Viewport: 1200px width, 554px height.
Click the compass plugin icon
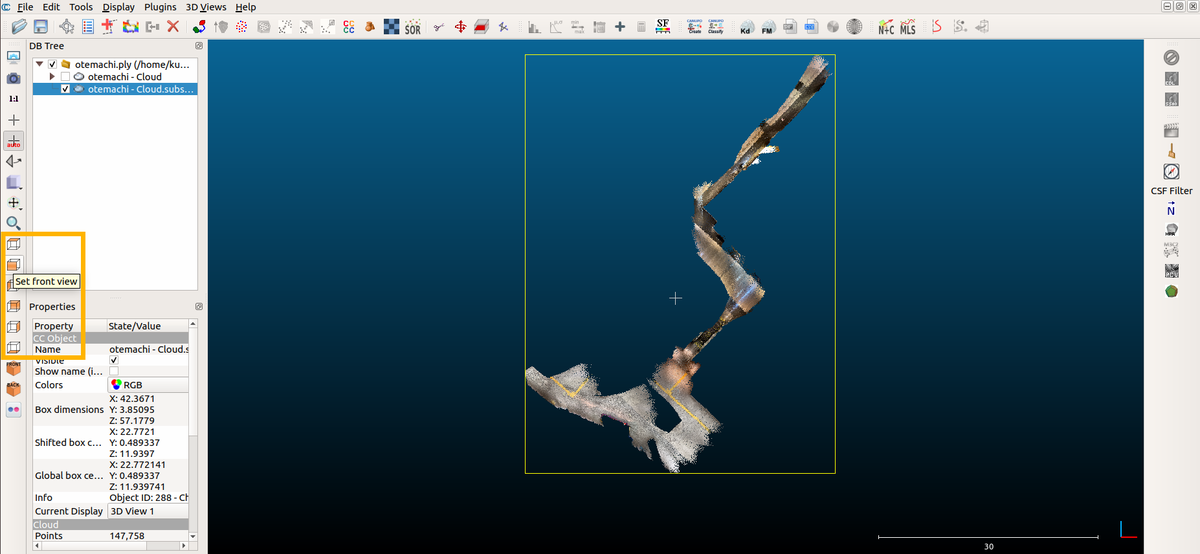1171,172
